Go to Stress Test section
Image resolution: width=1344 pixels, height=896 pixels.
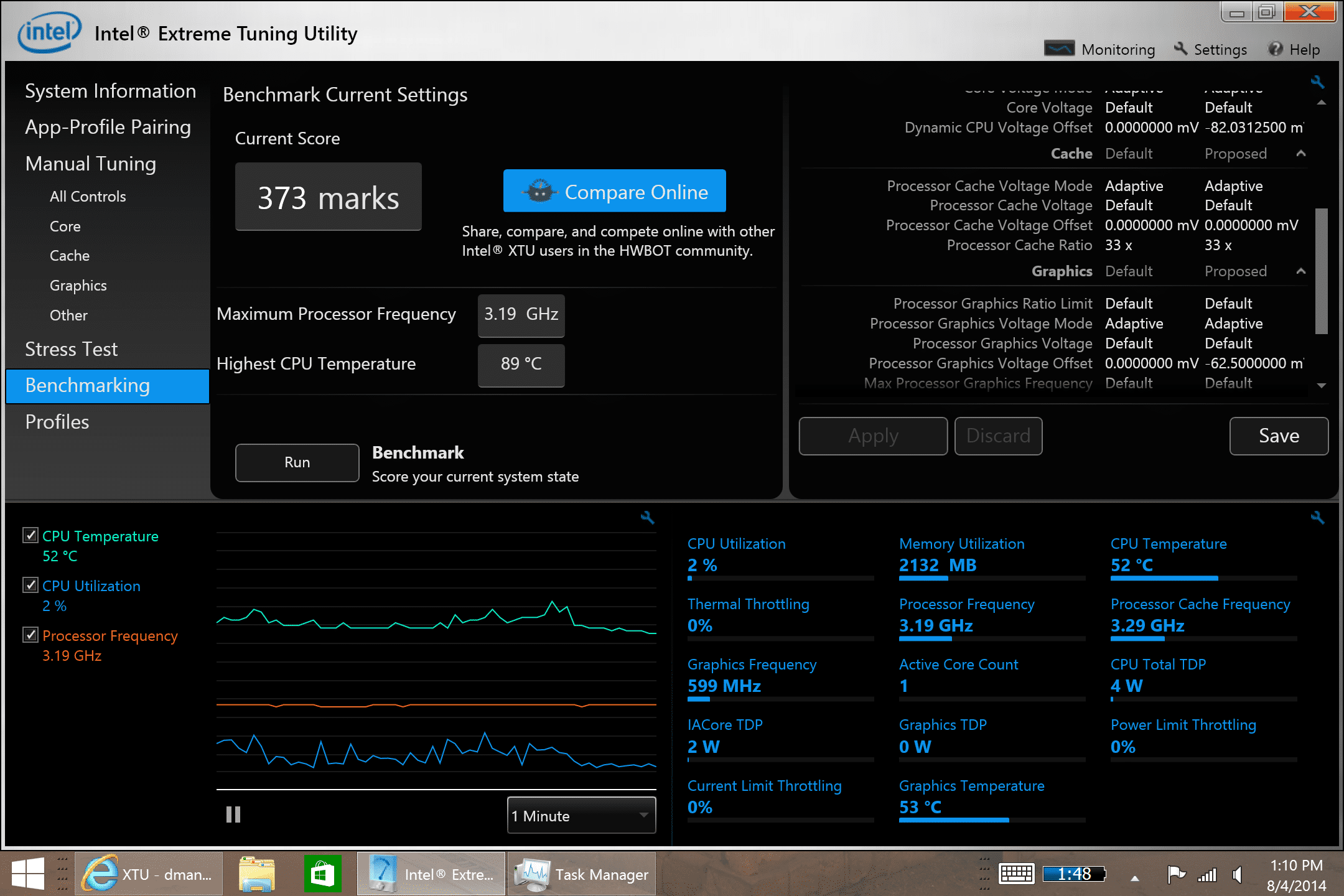point(71,349)
